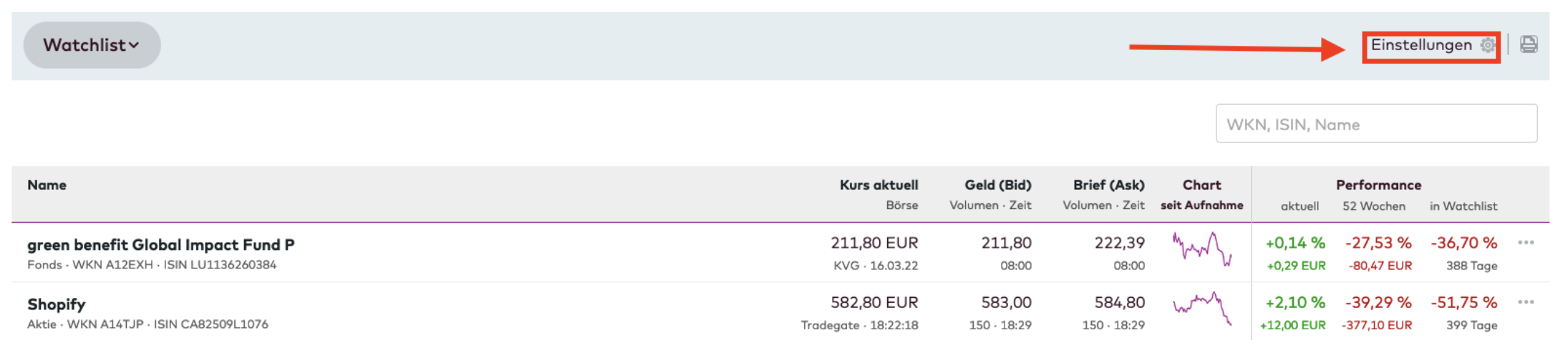Sort by Name column header
This screenshot has height=358, width=1568.
(x=47, y=185)
